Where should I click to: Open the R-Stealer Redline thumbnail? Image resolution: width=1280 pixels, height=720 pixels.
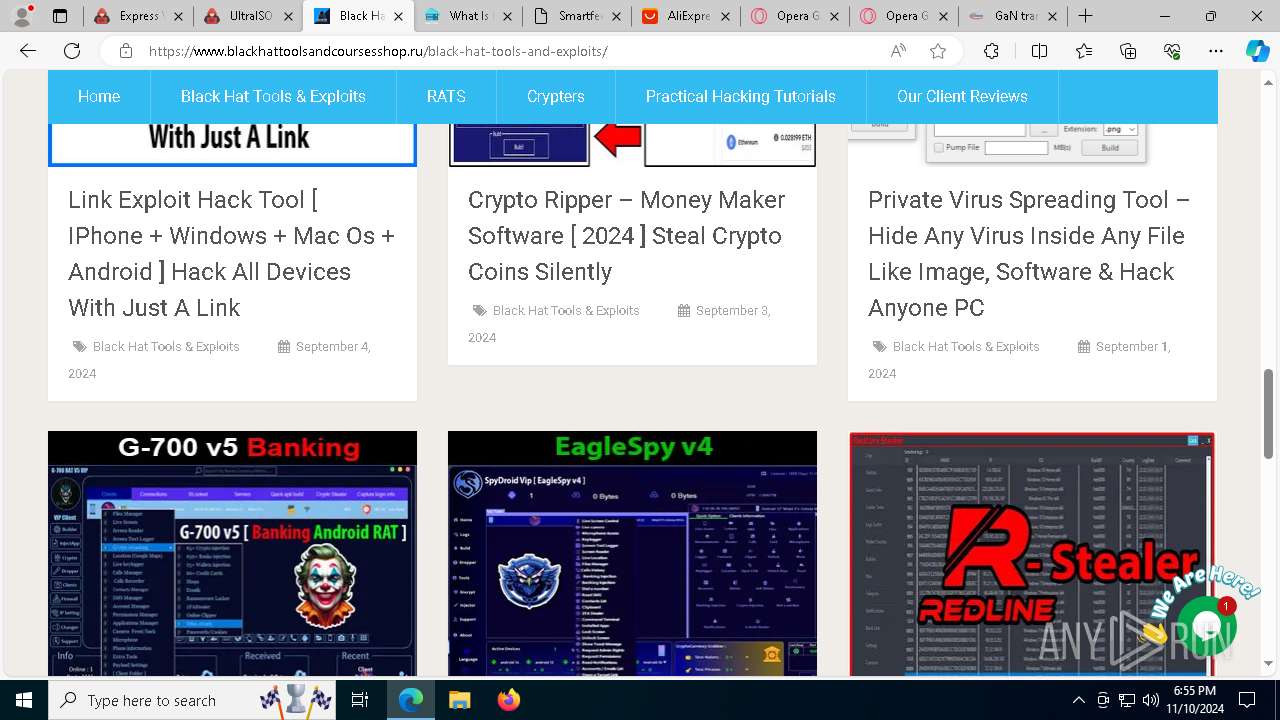pyautogui.click(x=1032, y=554)
